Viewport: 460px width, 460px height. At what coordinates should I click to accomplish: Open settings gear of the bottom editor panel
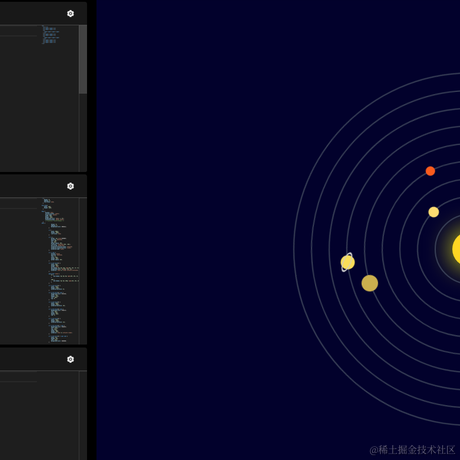pos(70,359)
